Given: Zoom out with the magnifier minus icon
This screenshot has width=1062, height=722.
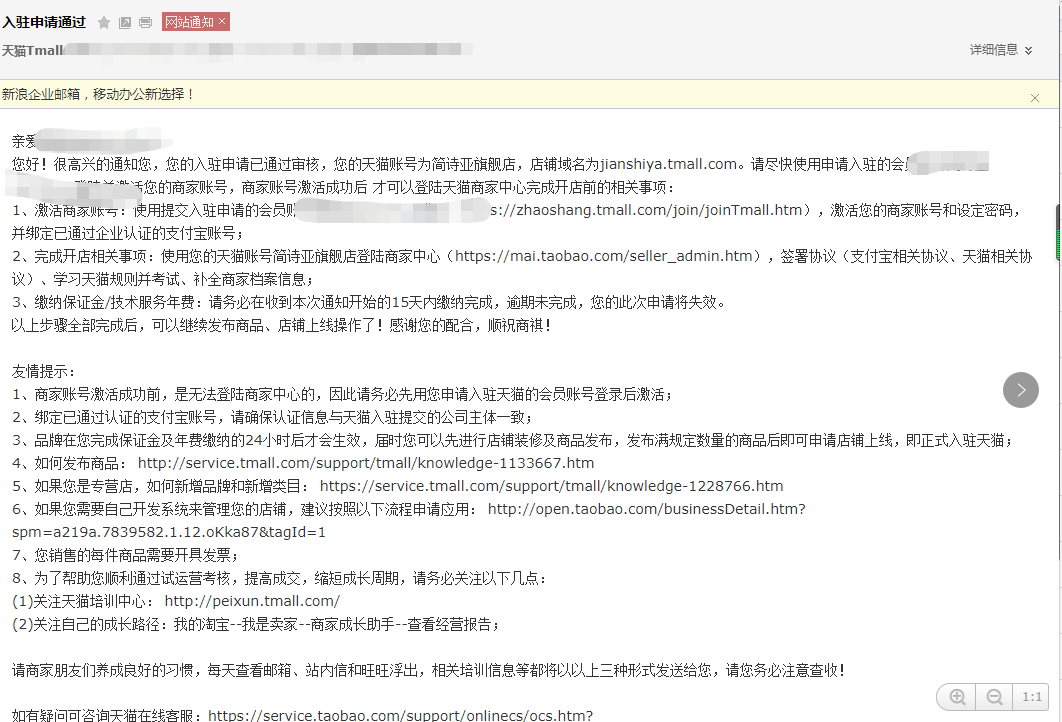Looking at the screenshot, I should click(994, 697).
